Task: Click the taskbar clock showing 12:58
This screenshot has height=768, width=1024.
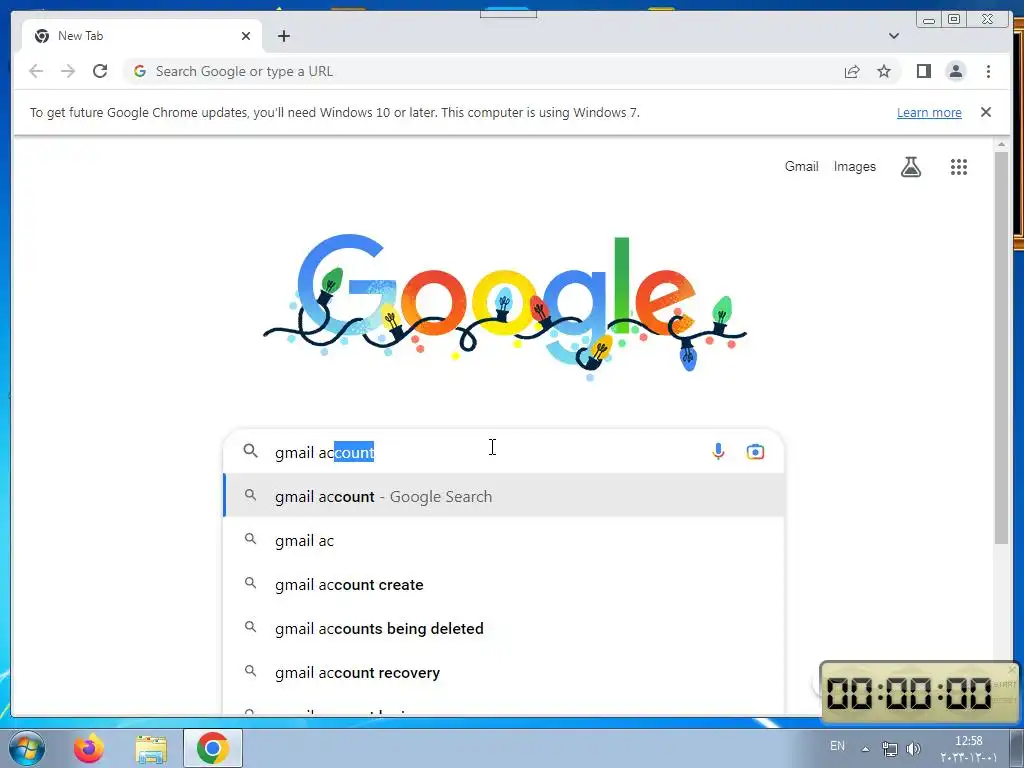Action: [968, 748]
